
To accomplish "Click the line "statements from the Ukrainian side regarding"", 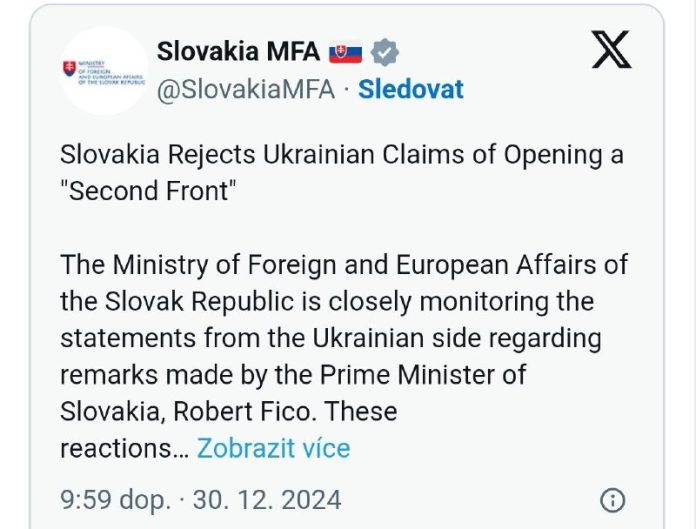I will tap(330, 338).
